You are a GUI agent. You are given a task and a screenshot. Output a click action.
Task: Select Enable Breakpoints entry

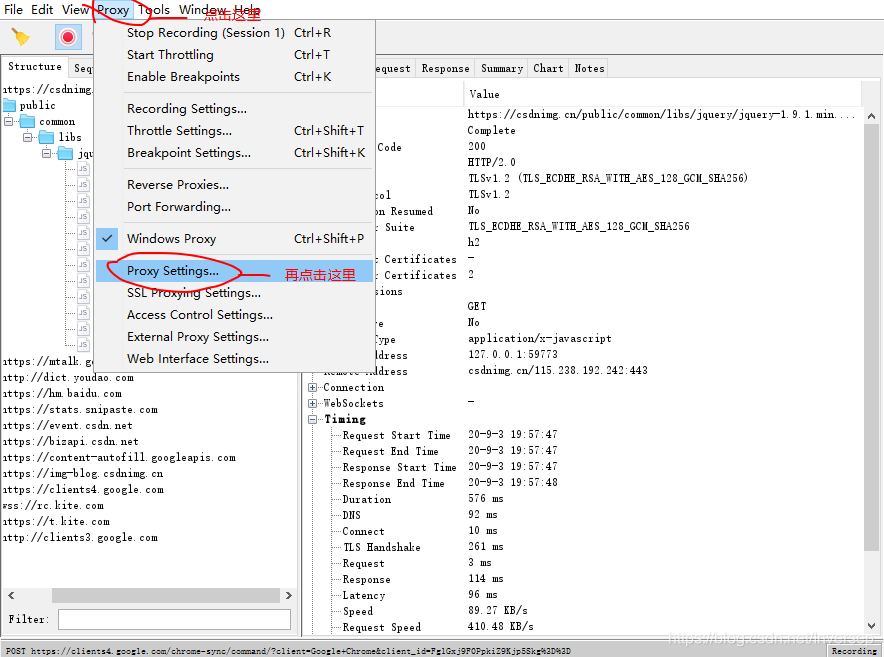click(235, 77)
